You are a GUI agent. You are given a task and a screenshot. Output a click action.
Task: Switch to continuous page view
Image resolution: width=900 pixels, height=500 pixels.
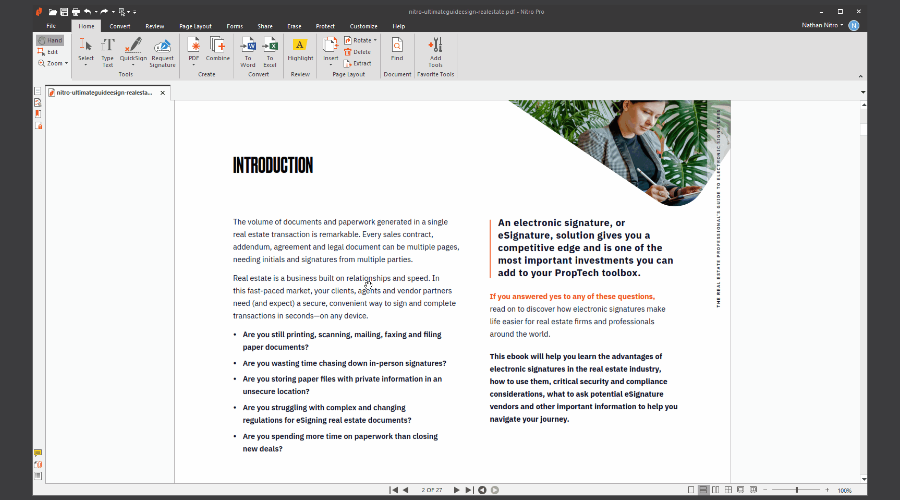pyautogui.click(x=703, y=490)
